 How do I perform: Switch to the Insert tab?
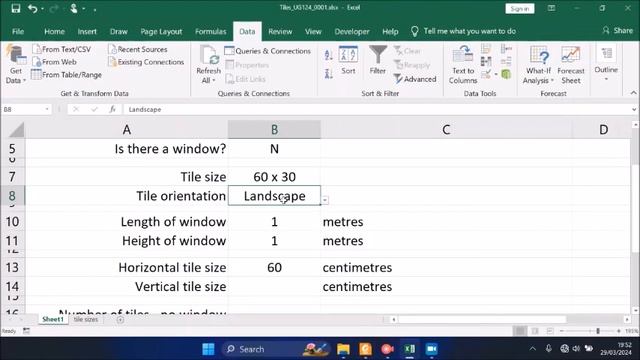(x=87, y=31)
